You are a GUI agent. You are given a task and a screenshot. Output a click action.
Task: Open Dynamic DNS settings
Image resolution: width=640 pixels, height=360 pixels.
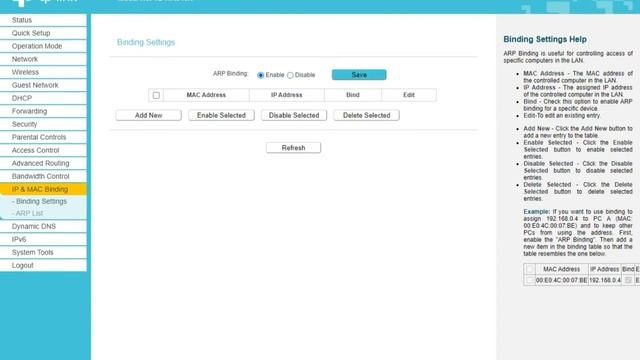point(43,227)
